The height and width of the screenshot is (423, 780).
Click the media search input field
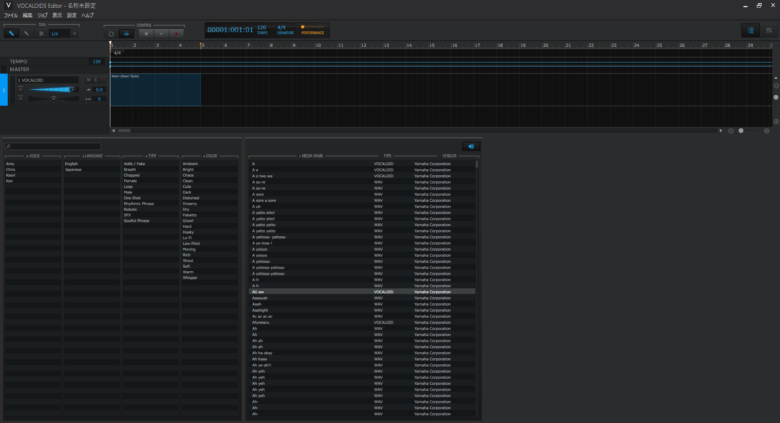click(52, 146)
